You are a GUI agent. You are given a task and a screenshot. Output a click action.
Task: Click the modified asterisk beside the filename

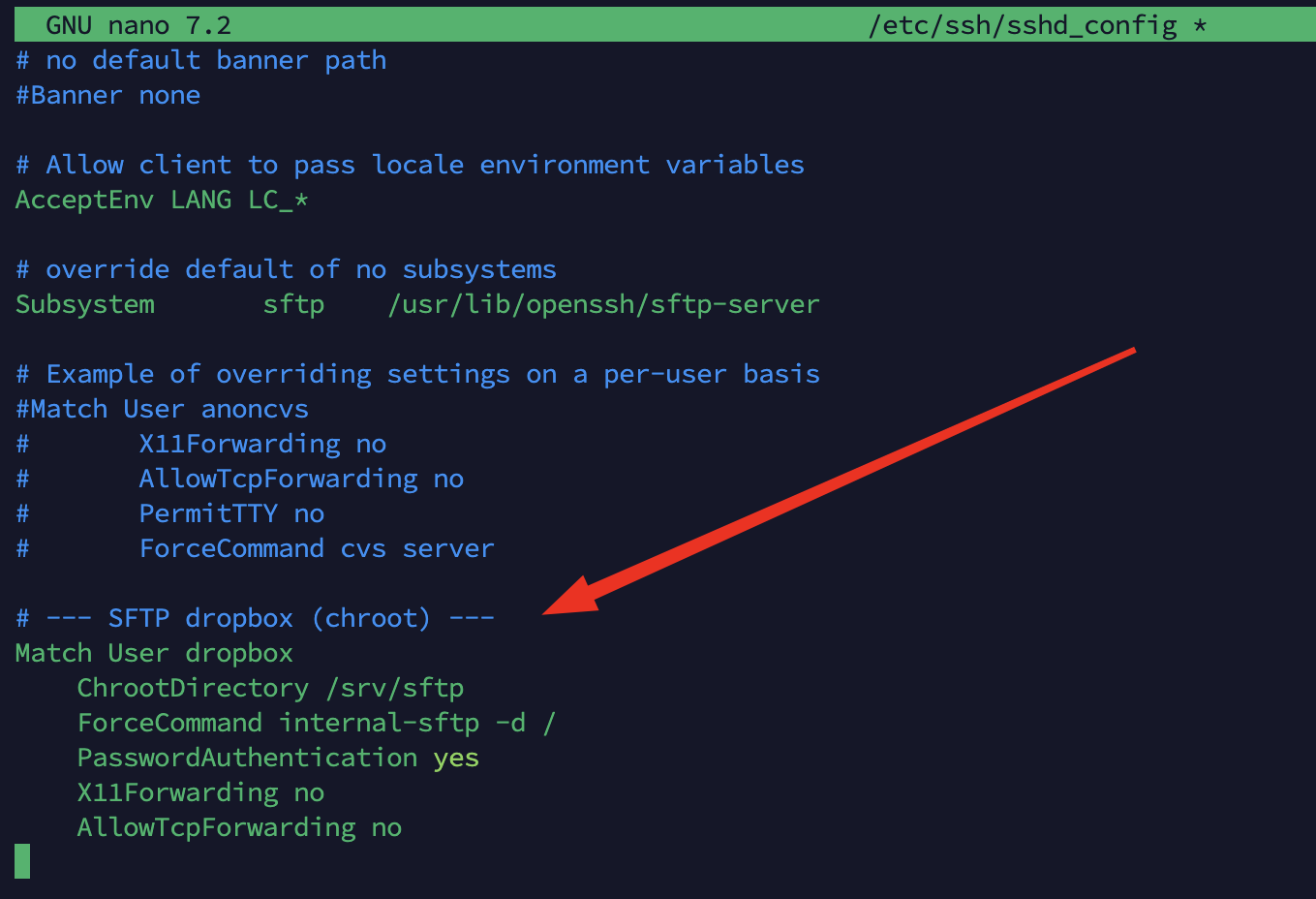1200,25
